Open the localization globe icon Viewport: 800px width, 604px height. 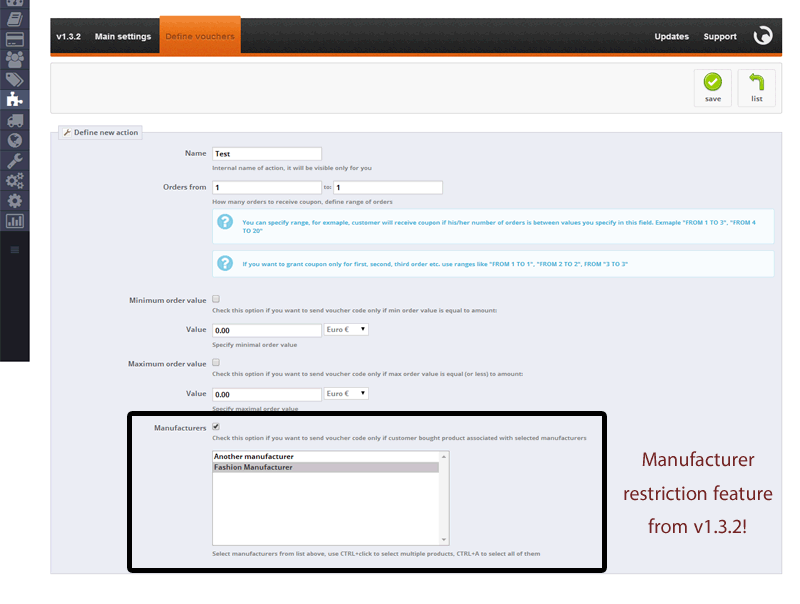tap(14, 140)
